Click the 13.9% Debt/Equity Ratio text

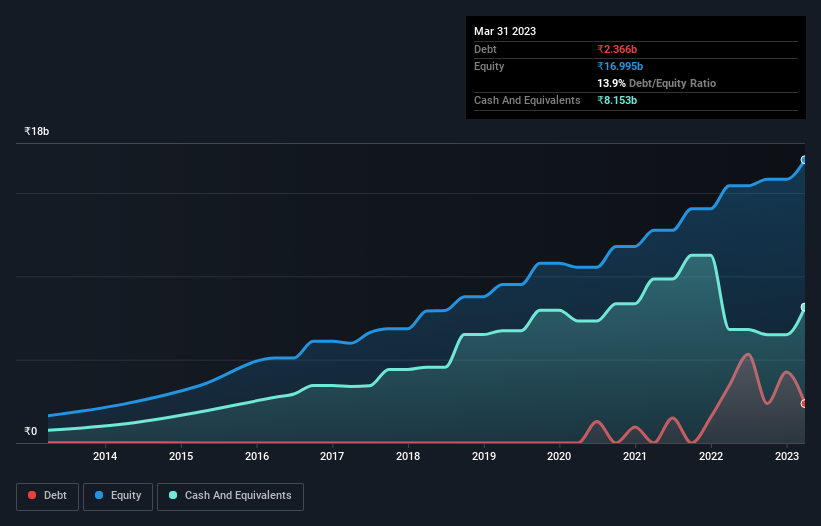click(x=657, y=83)
